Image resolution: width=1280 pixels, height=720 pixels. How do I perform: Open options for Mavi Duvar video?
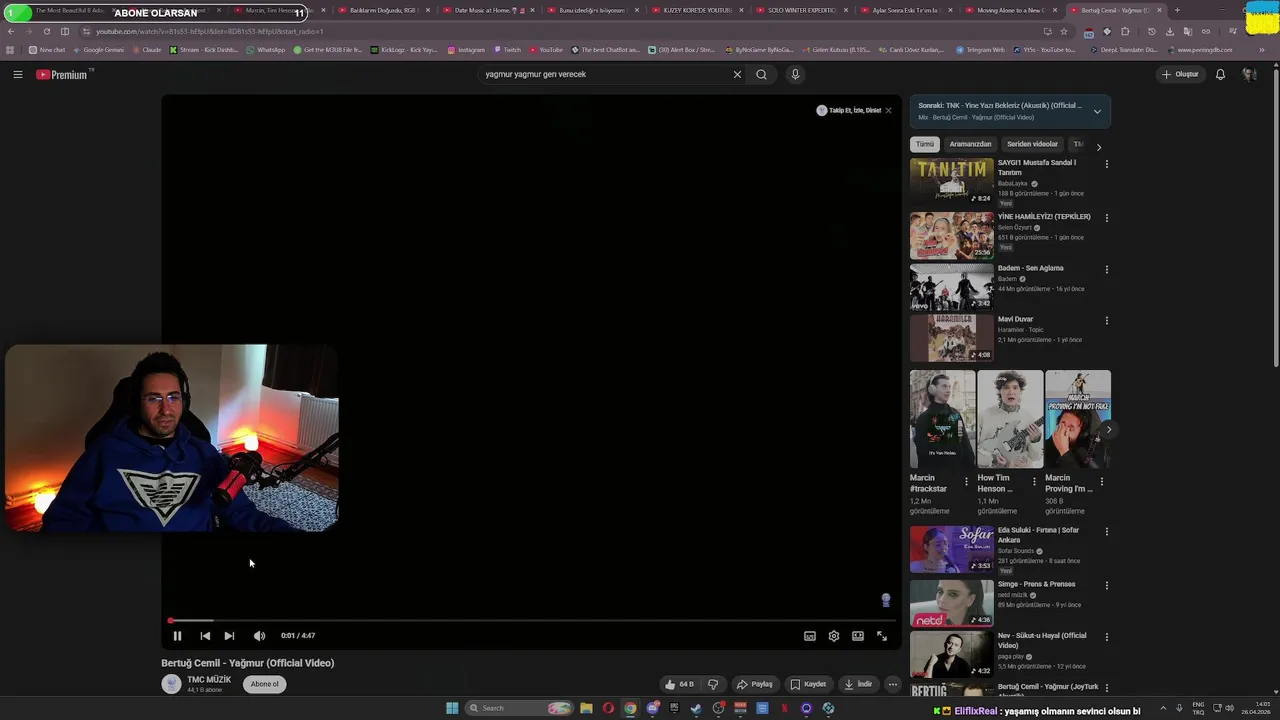[x=1106, y=321]
